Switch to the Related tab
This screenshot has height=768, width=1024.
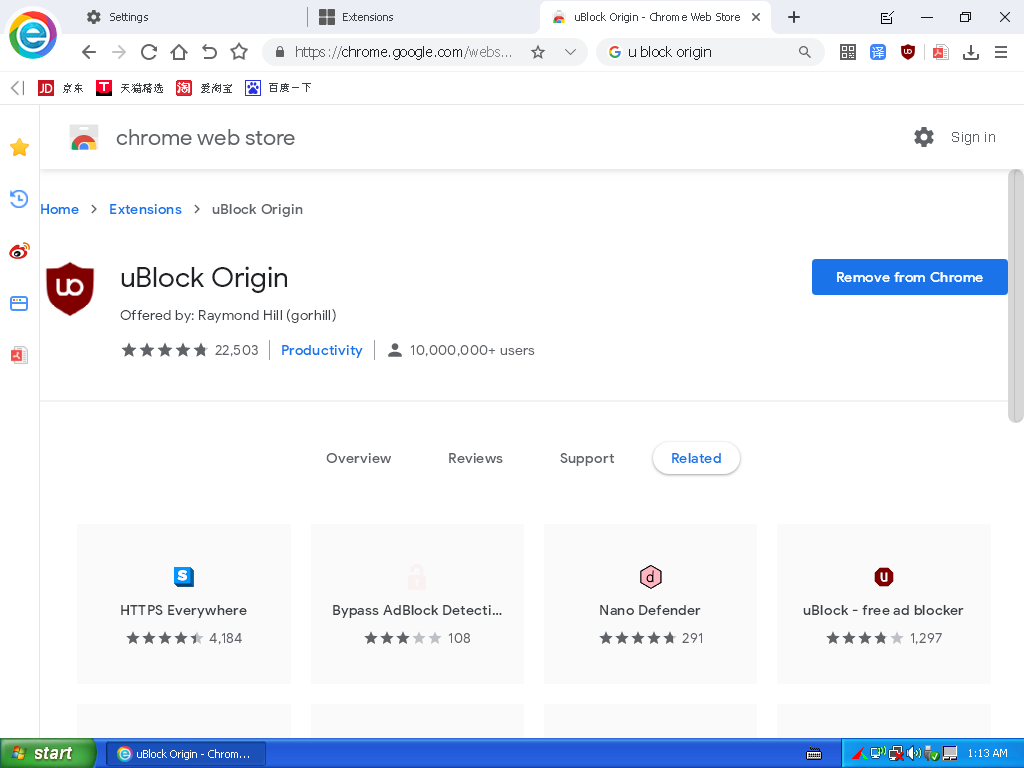pos(696,458)
